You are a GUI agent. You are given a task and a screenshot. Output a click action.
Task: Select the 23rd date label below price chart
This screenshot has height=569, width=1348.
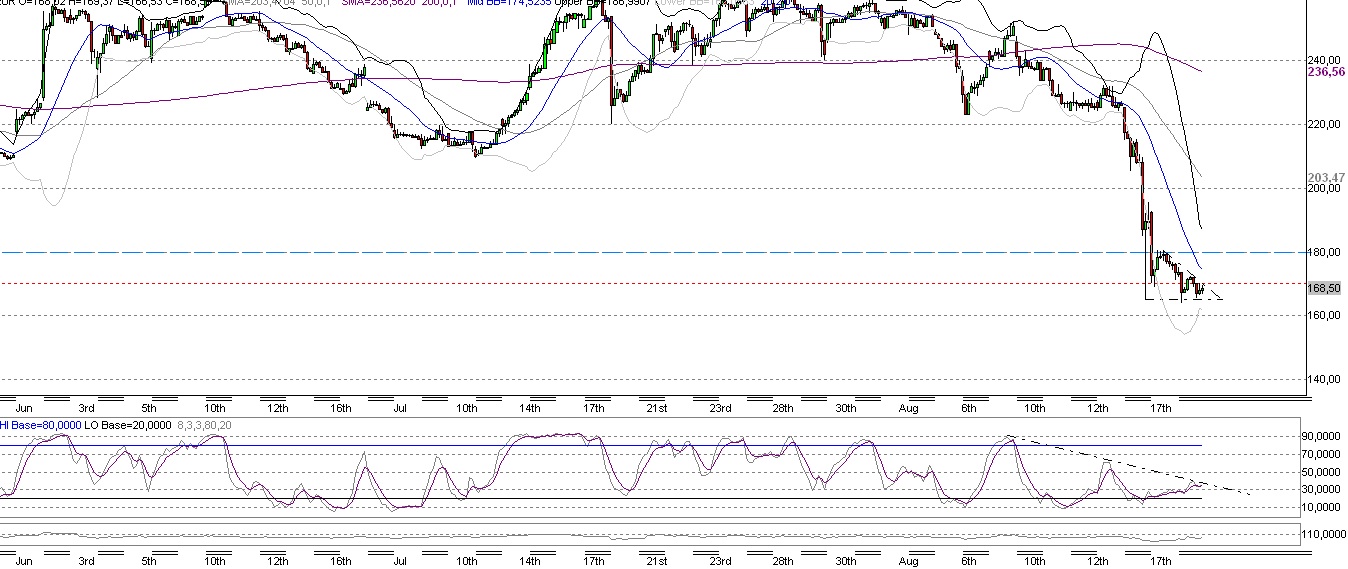click(x=720, y=408)
